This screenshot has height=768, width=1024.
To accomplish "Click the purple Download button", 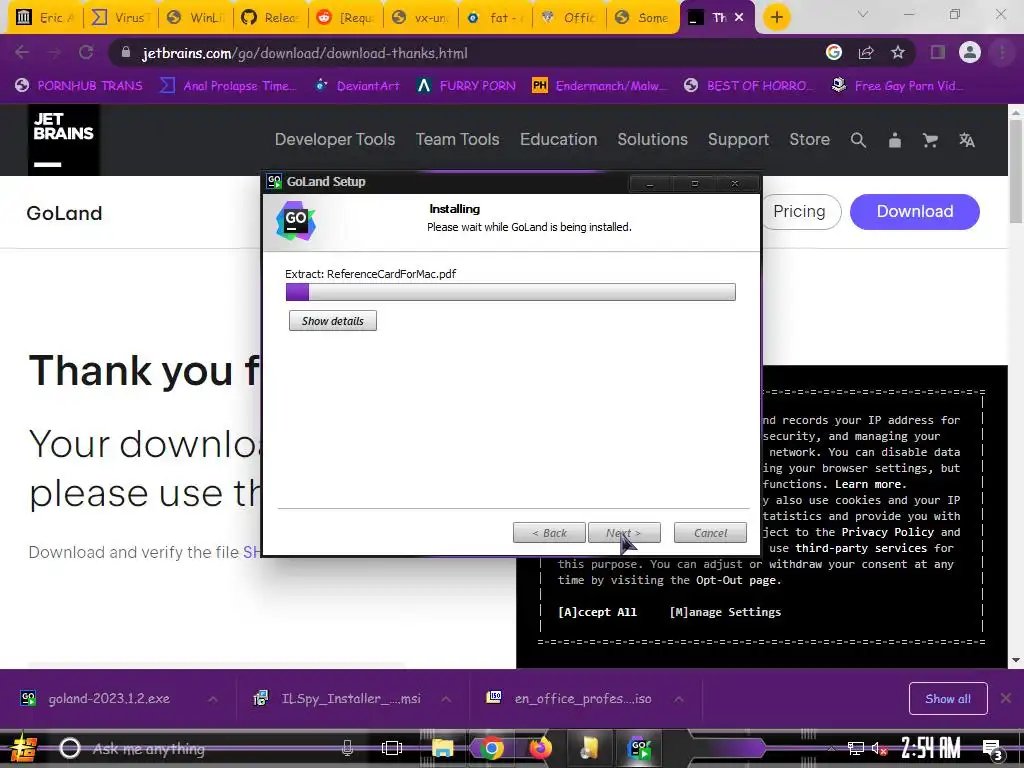I will tap(914, 212).
